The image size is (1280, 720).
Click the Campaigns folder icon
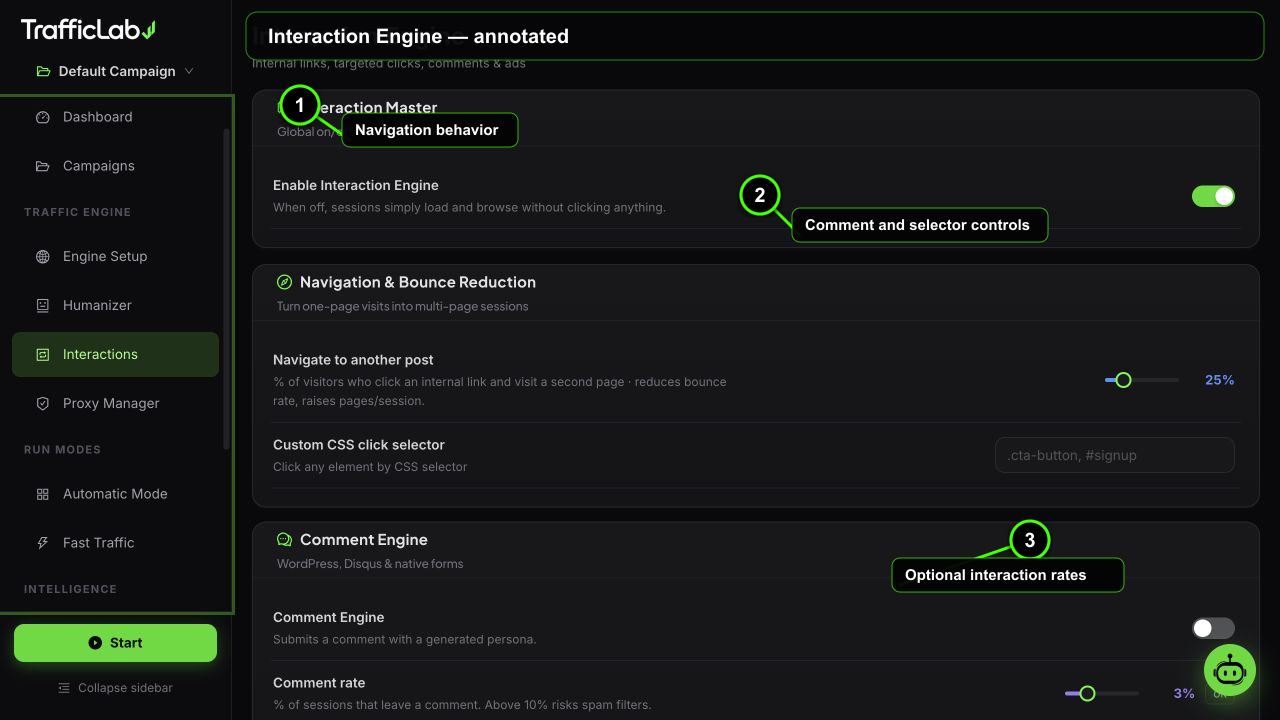tap(43, 166)
